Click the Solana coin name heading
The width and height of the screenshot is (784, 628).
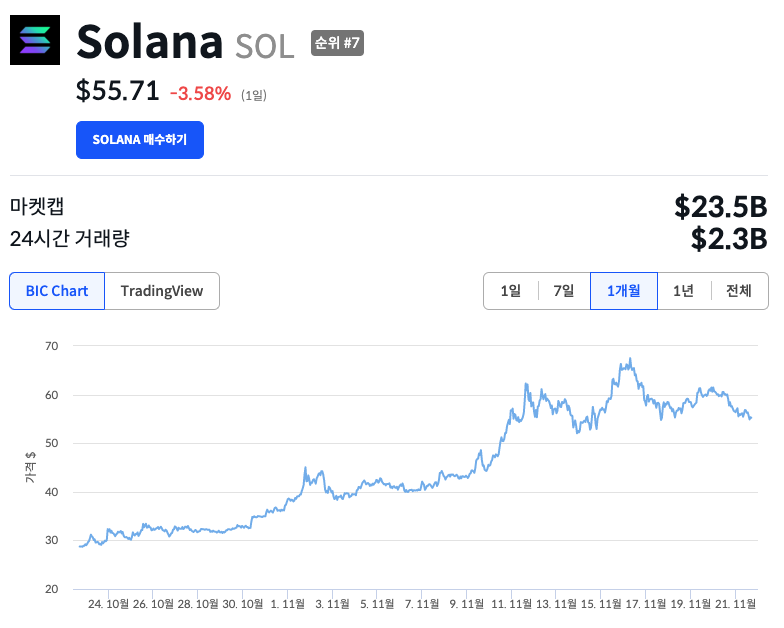[x=149, y=42]
